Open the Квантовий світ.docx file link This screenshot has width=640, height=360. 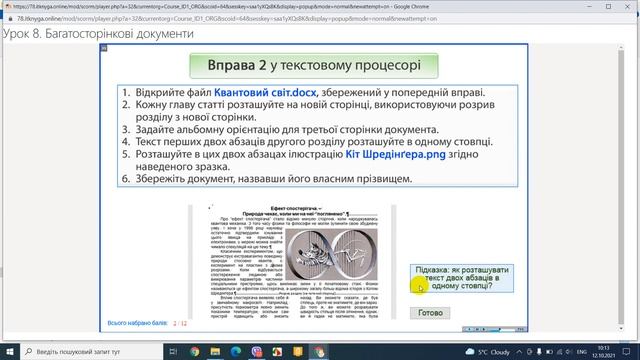coord(265,93)
